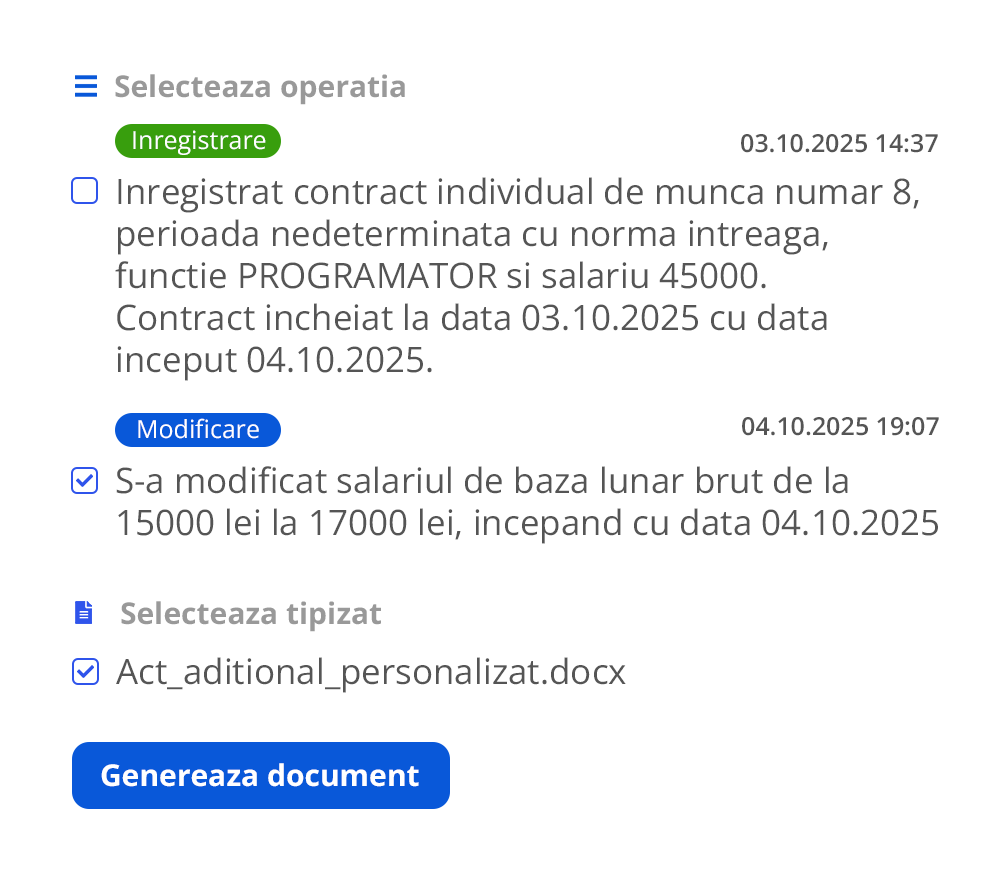
Task: Uncheck the Act_aditional_personalizat.docx checkbox
Action: coord(85,672)
